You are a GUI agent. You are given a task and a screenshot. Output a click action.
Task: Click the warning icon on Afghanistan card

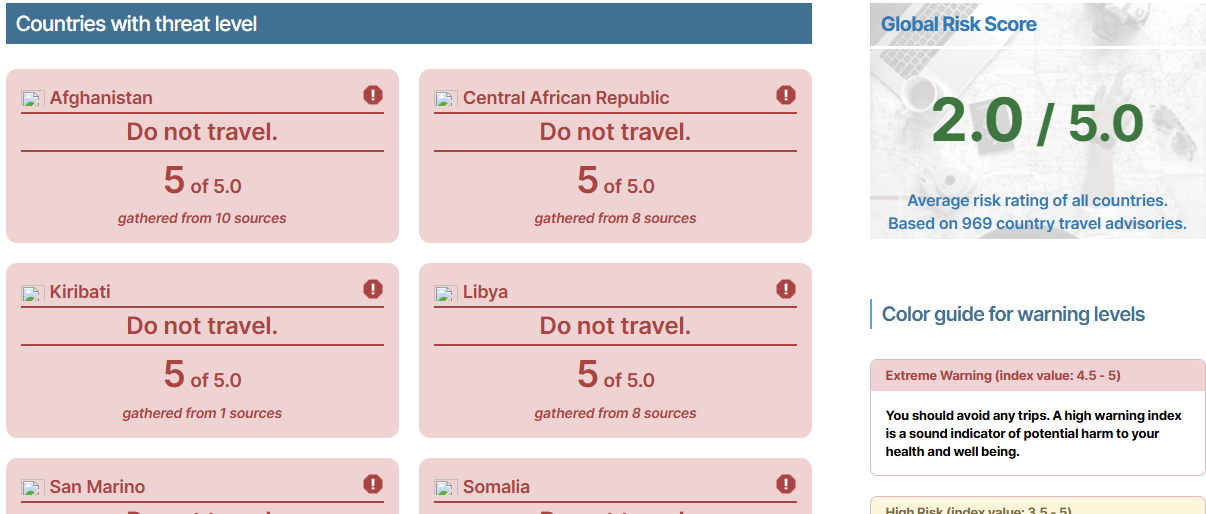coord(373,95)
